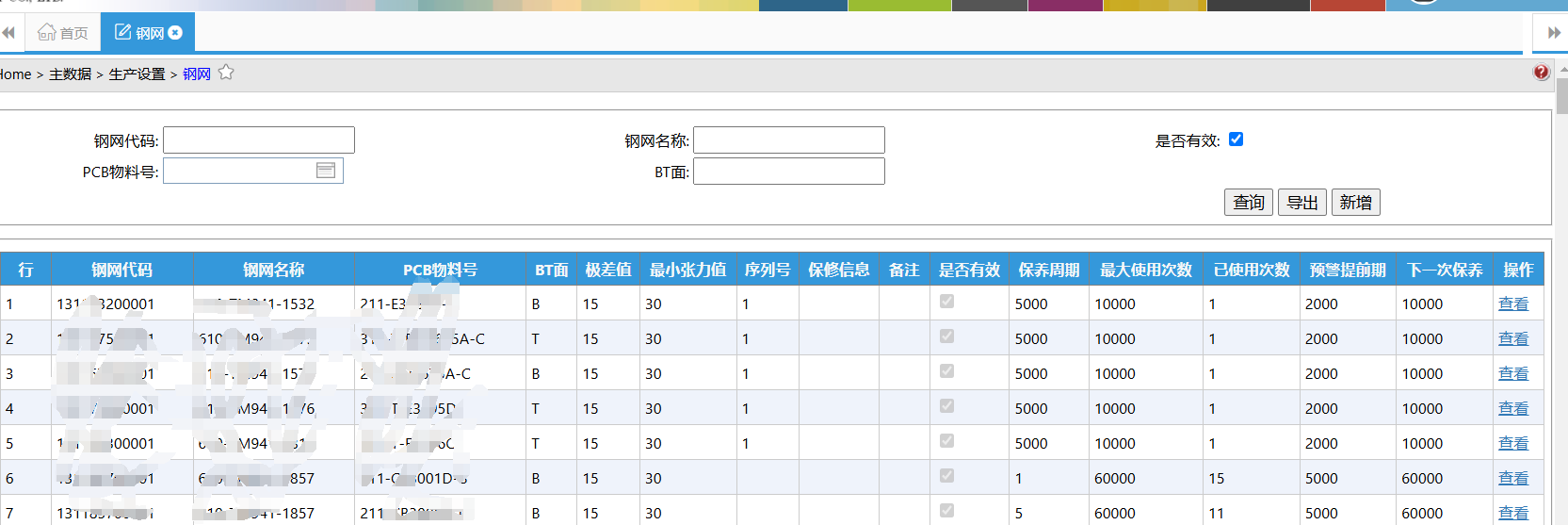Sort by 极差值 column header
This screenshot has height=525, width=1568.
point(608,270)
